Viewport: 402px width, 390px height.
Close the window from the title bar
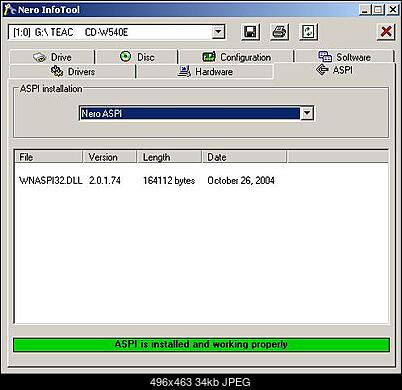pyautogui.click(x=392, y=10)
